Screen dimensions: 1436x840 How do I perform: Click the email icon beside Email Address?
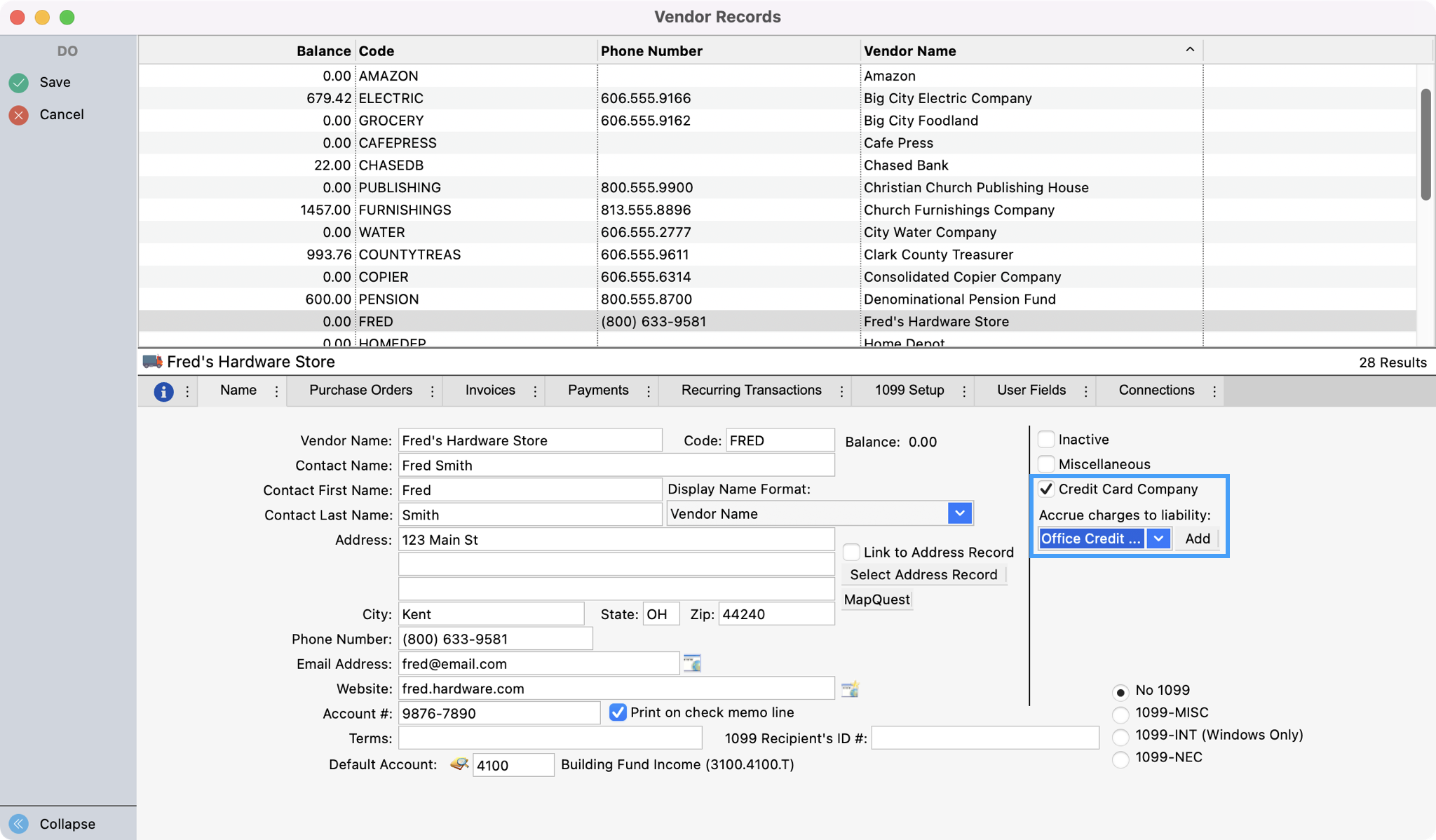(x=692, y=663)
